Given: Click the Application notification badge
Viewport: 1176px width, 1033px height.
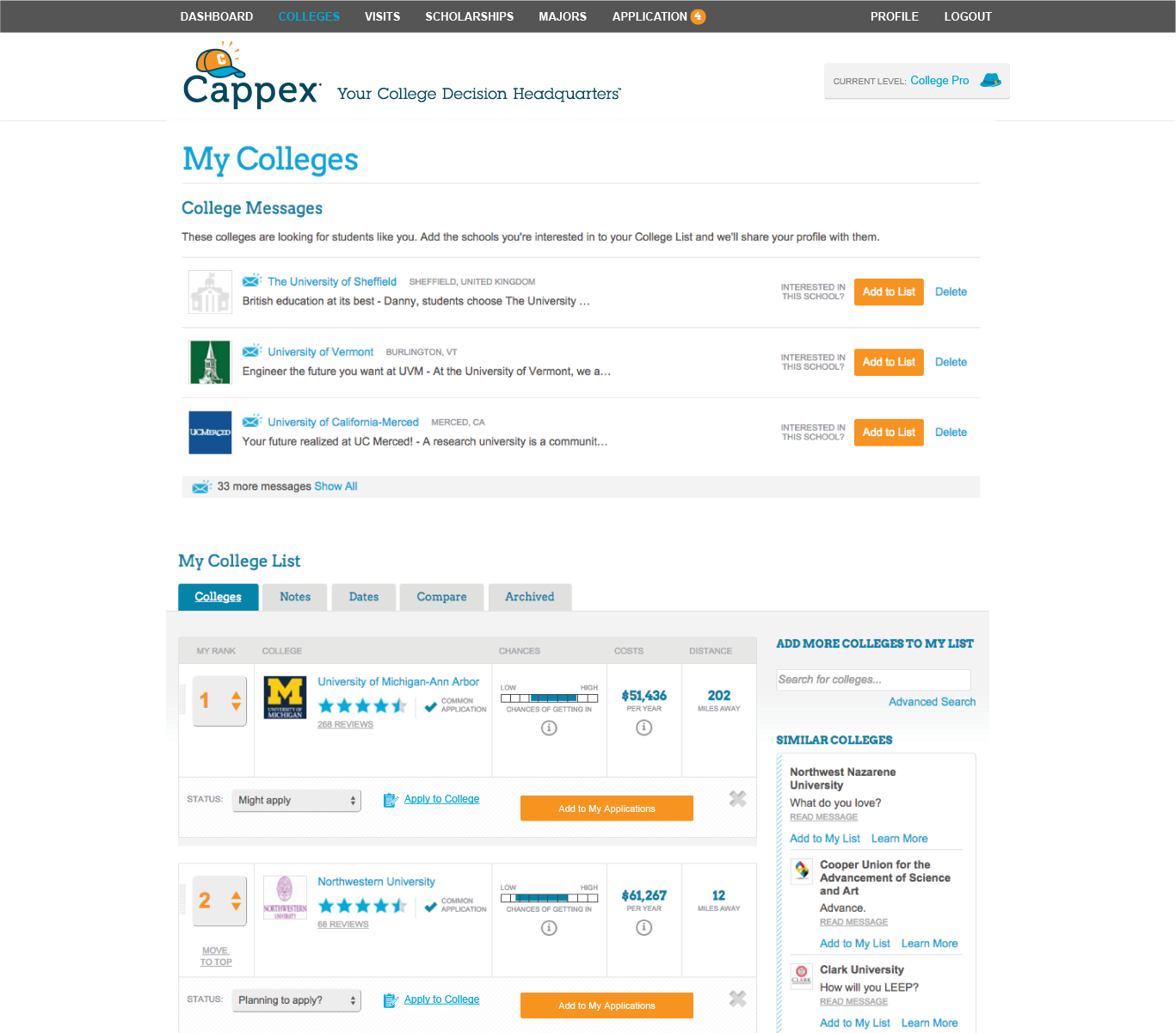Looking at the screenshot, I should coord(698,16).
